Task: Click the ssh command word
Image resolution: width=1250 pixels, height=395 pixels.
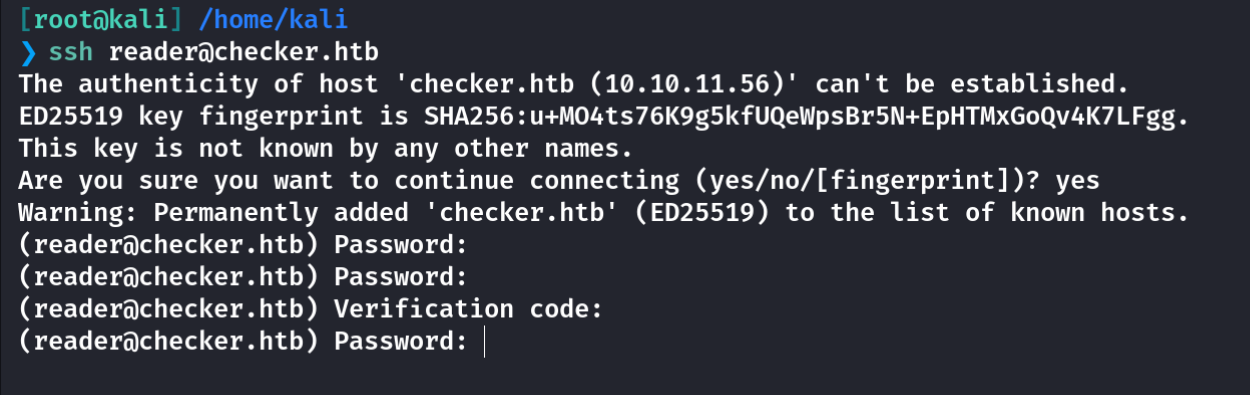Action: point(71,51)
